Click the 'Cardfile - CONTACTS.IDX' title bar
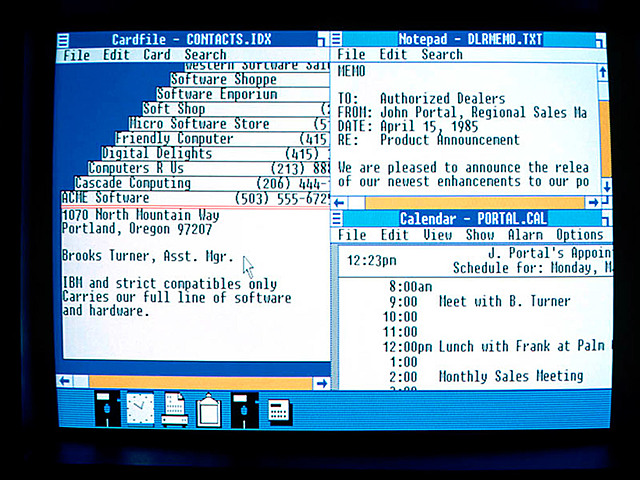This screenshot has width=640, height=480. 192,40
